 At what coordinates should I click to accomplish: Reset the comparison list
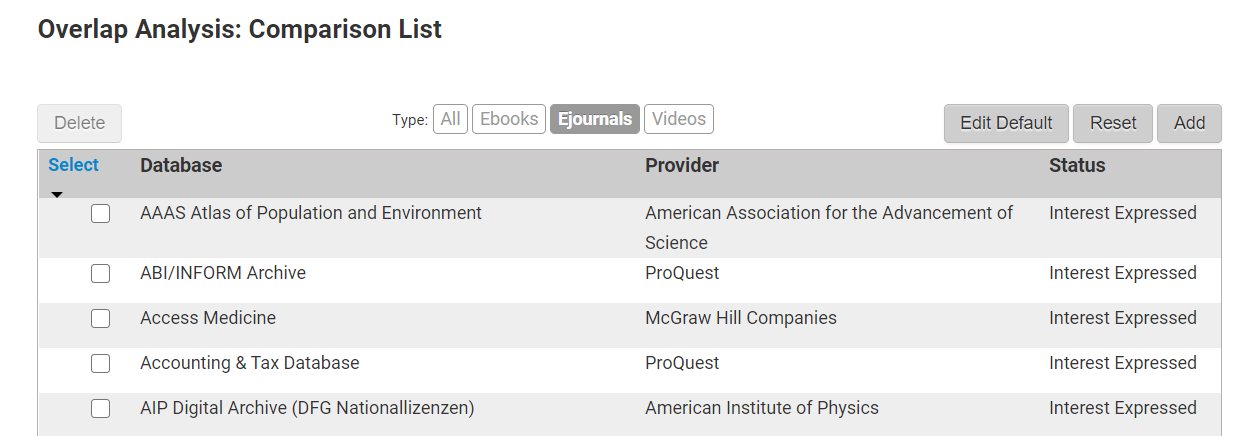[1113, 123]
